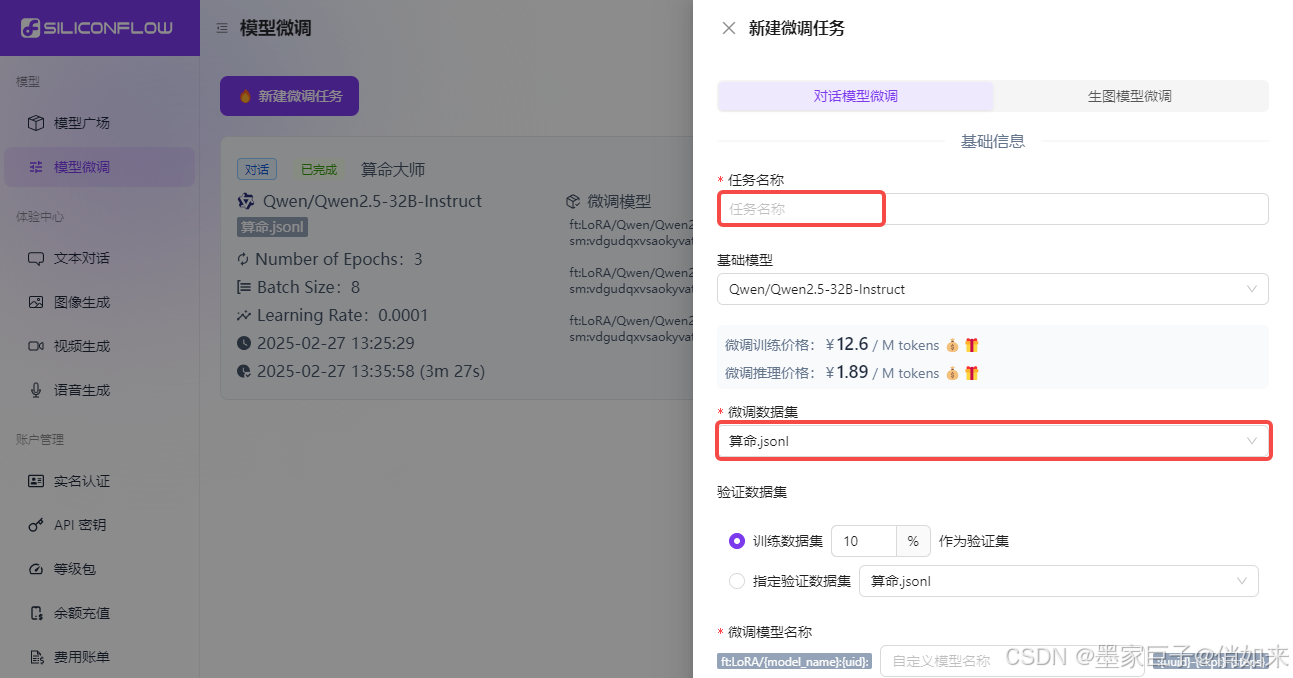Image resolution: width=1293 pixels, height=678 pixels.
Task: Click the recharge icon of 余额充值
Action: (36, 613)
